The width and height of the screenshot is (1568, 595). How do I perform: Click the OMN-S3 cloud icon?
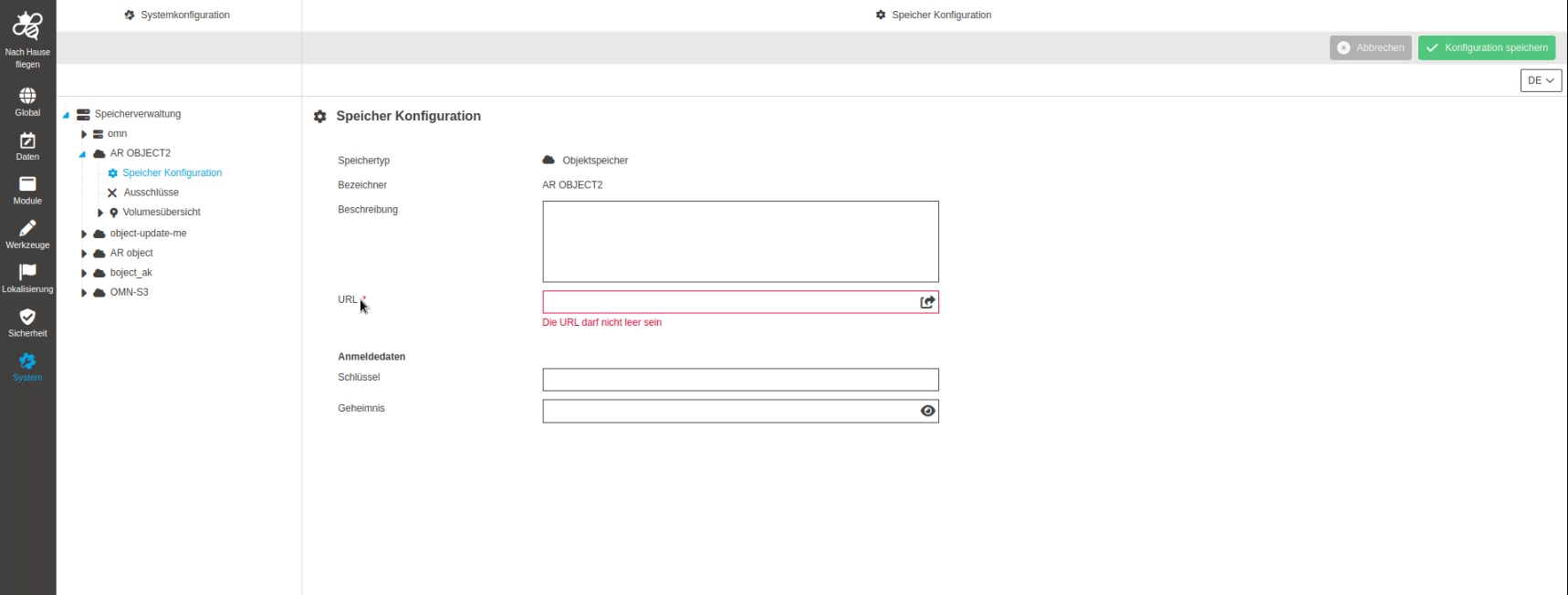tap(99, 293)
